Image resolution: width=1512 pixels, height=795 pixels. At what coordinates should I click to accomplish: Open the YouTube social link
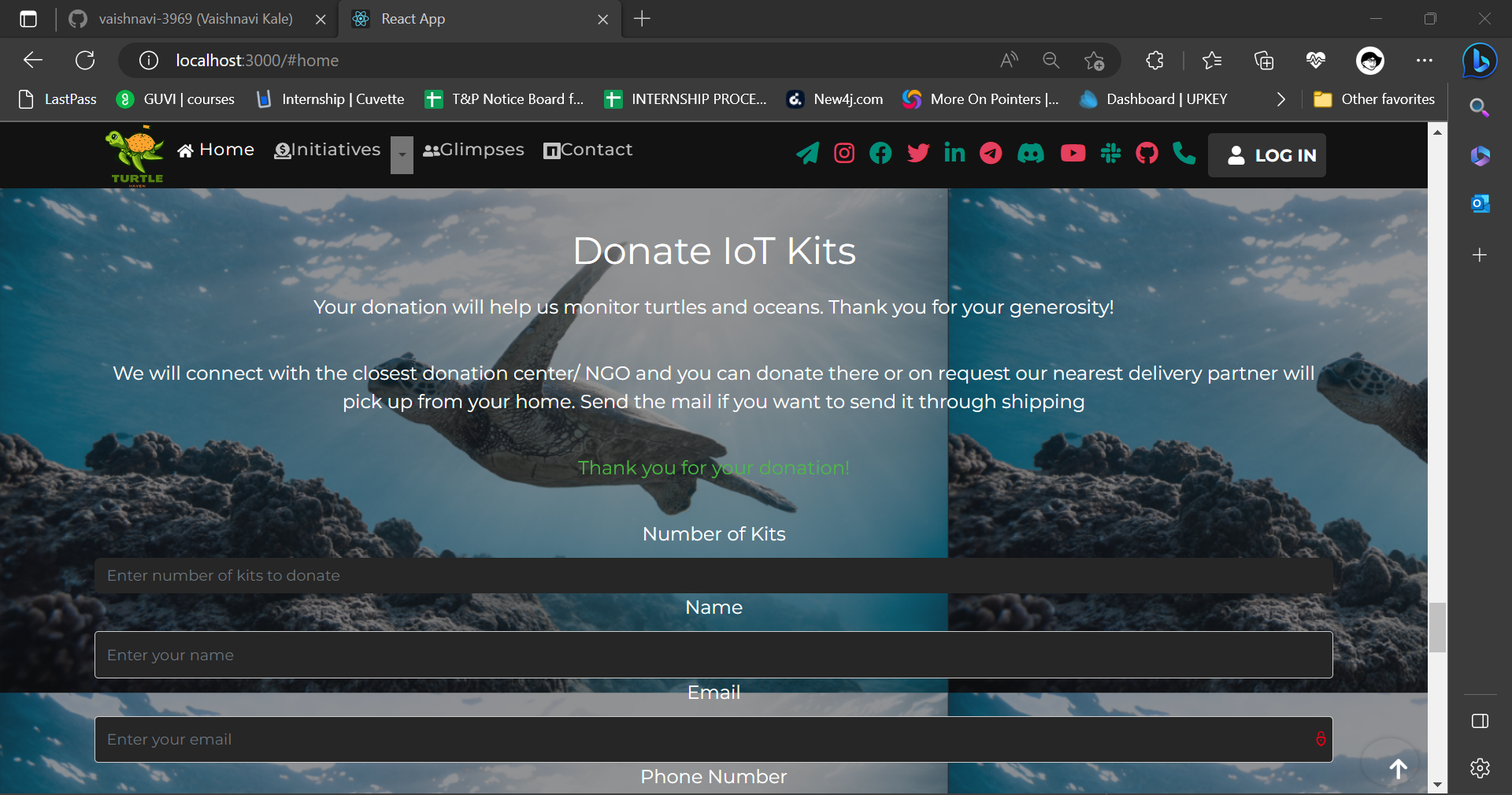(x=1073, y=153)
